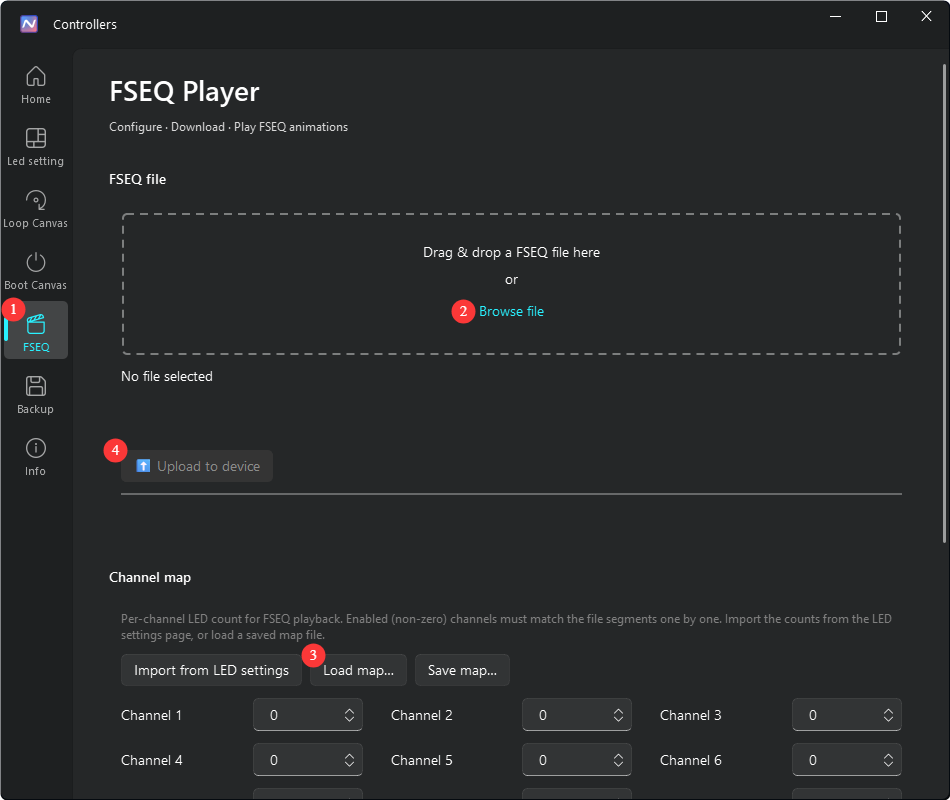Viewport: 950px width, 800px height.
Task: Go to the Loop Canvas page
Action: [x=36, y=209]
